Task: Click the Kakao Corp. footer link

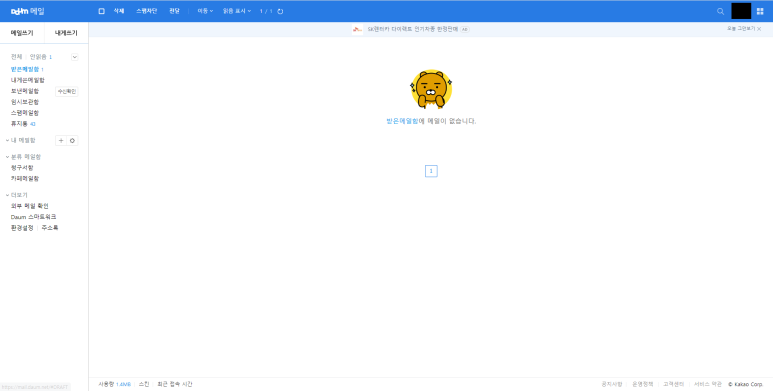Action: click(745, 384)
